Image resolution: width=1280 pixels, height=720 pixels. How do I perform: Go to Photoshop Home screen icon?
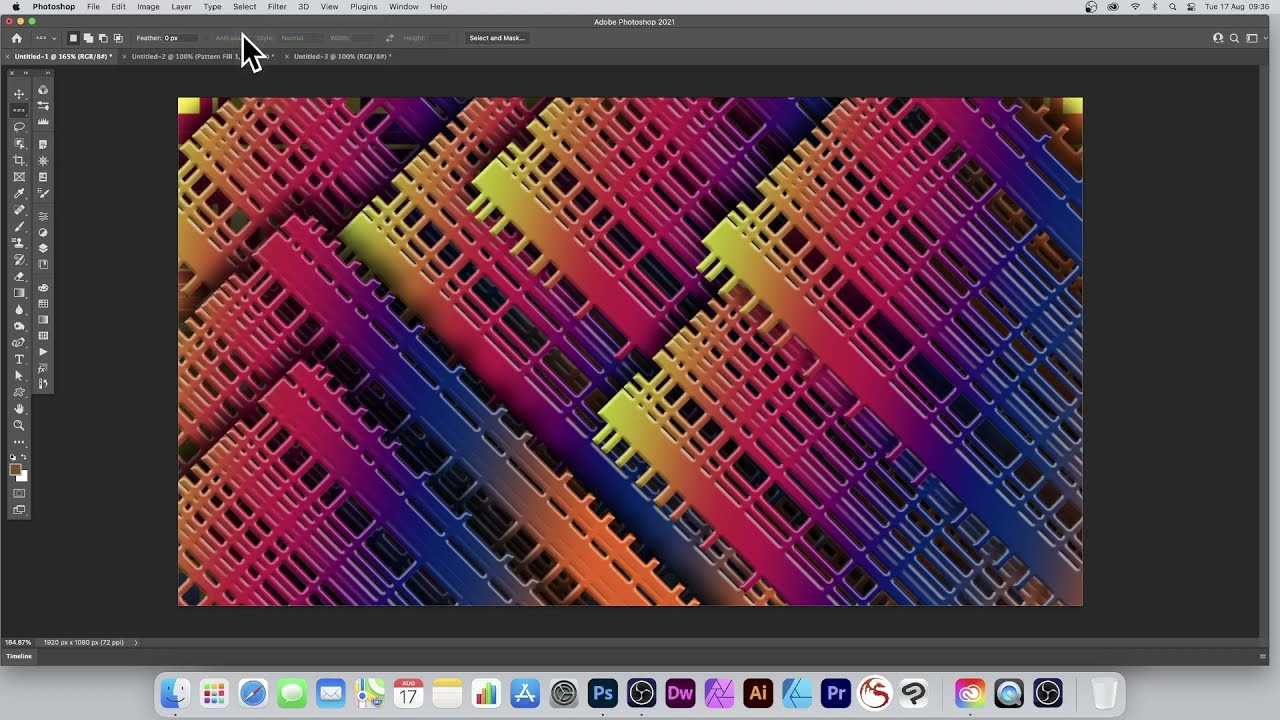[x=16, y=38]
